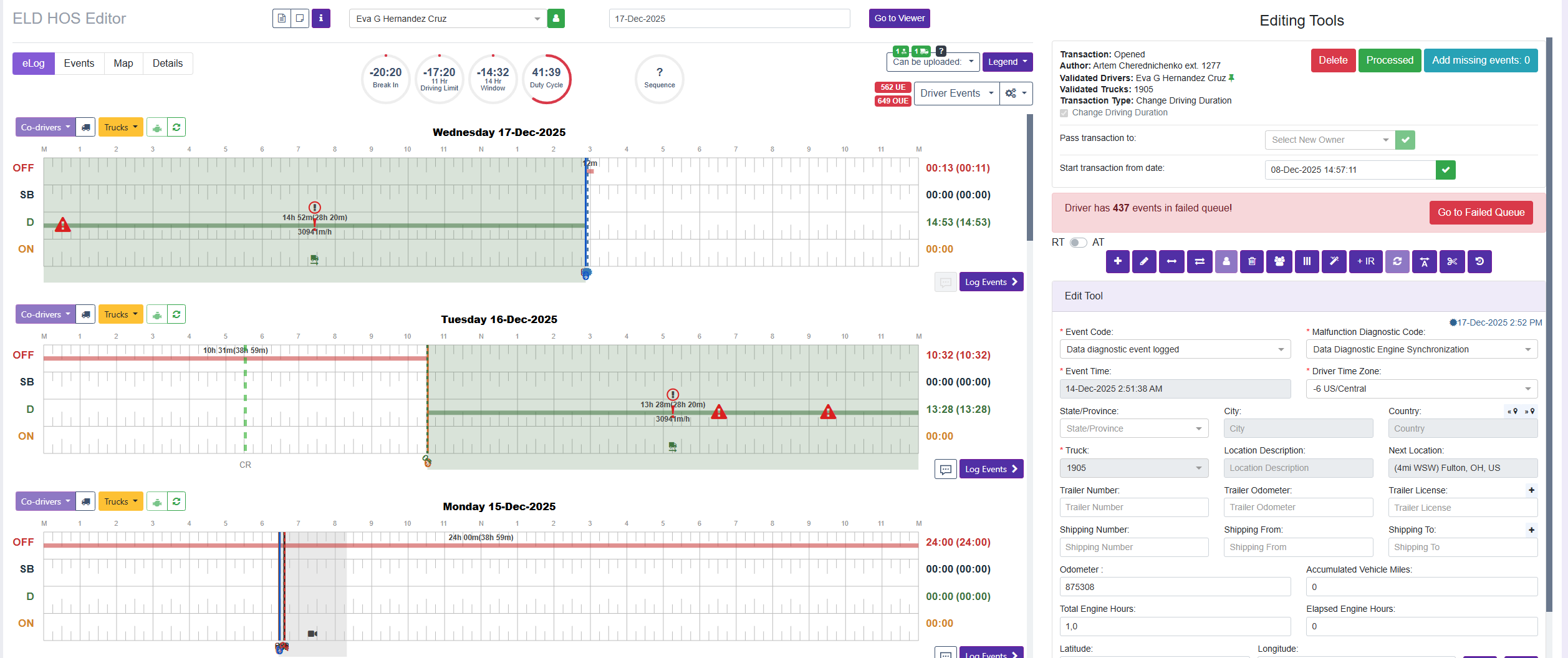Image resolution: width=1568 pixels, height=658 pixels.
Task: Click the green driver profile button
Action: [x=556, y=19]
